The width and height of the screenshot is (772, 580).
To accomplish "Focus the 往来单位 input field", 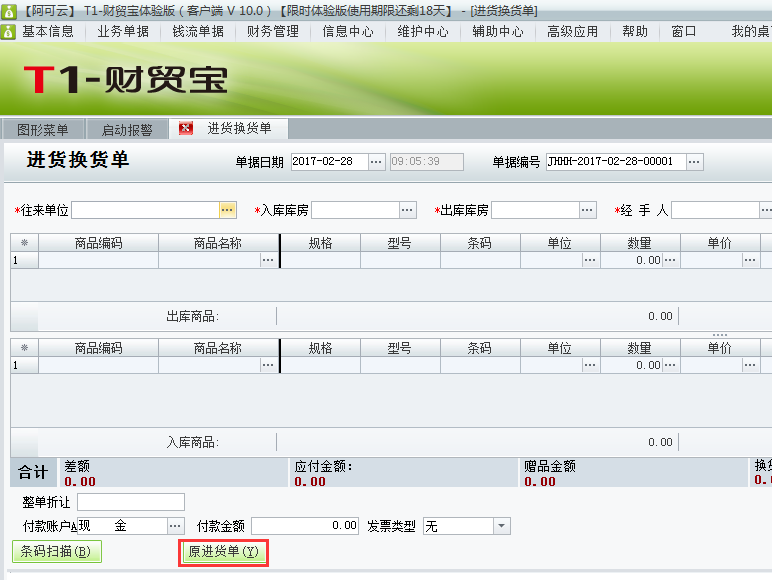I will click(145, 210).
